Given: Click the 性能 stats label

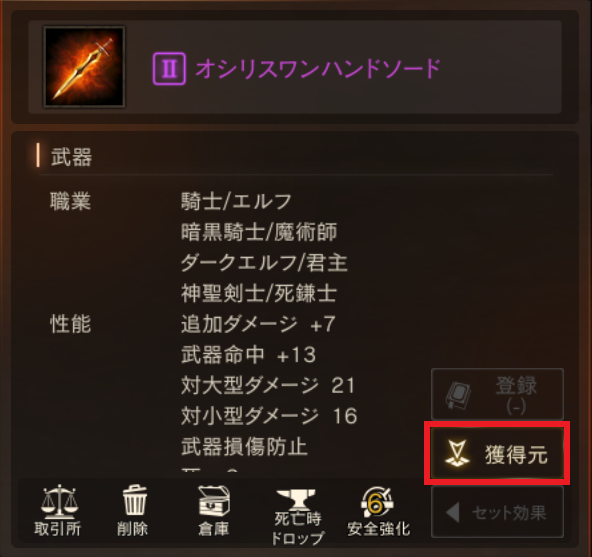Looking at the screenshot, I should [x=71, y=324].
